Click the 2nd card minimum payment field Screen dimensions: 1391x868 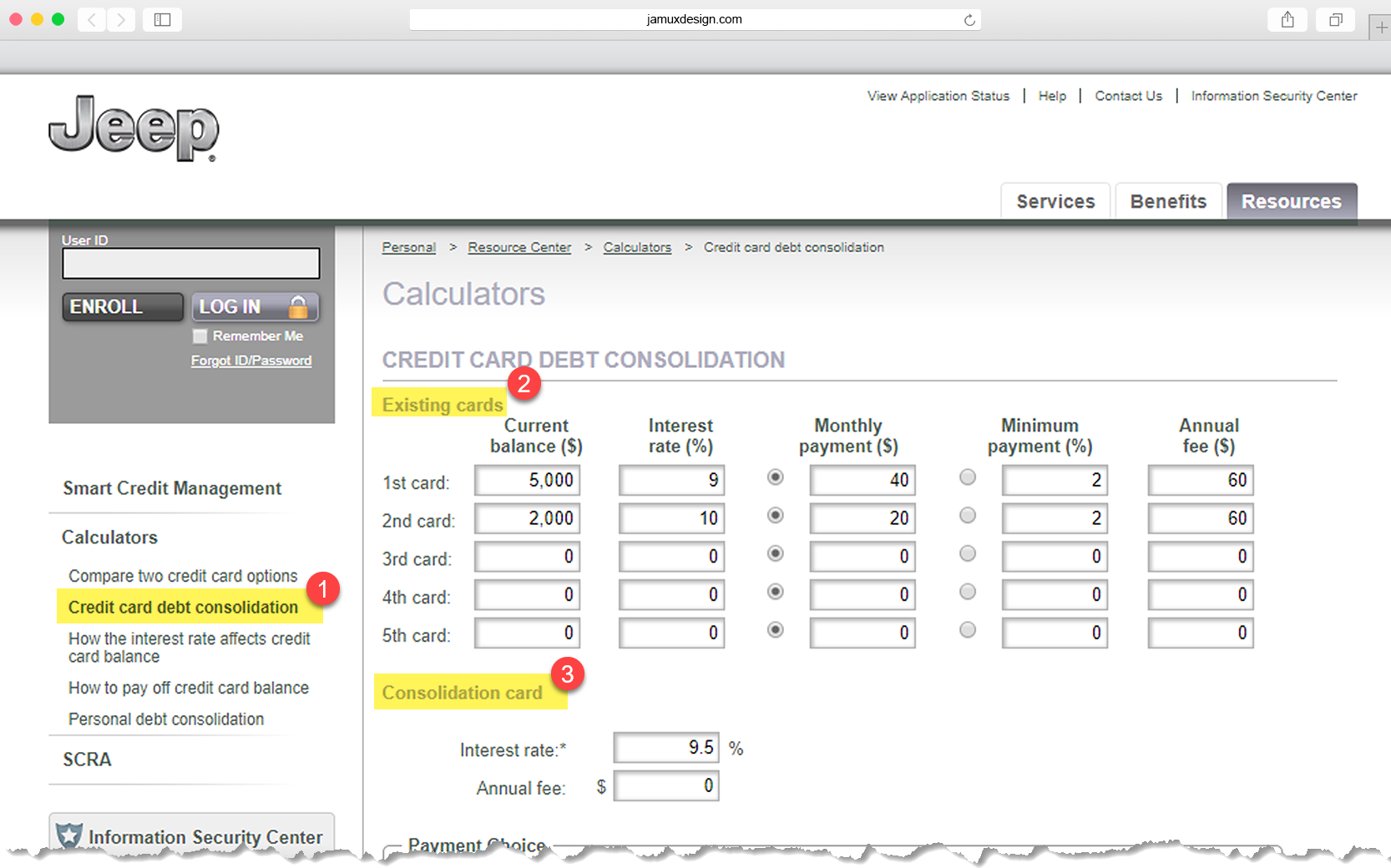[x=1055, y=518]
